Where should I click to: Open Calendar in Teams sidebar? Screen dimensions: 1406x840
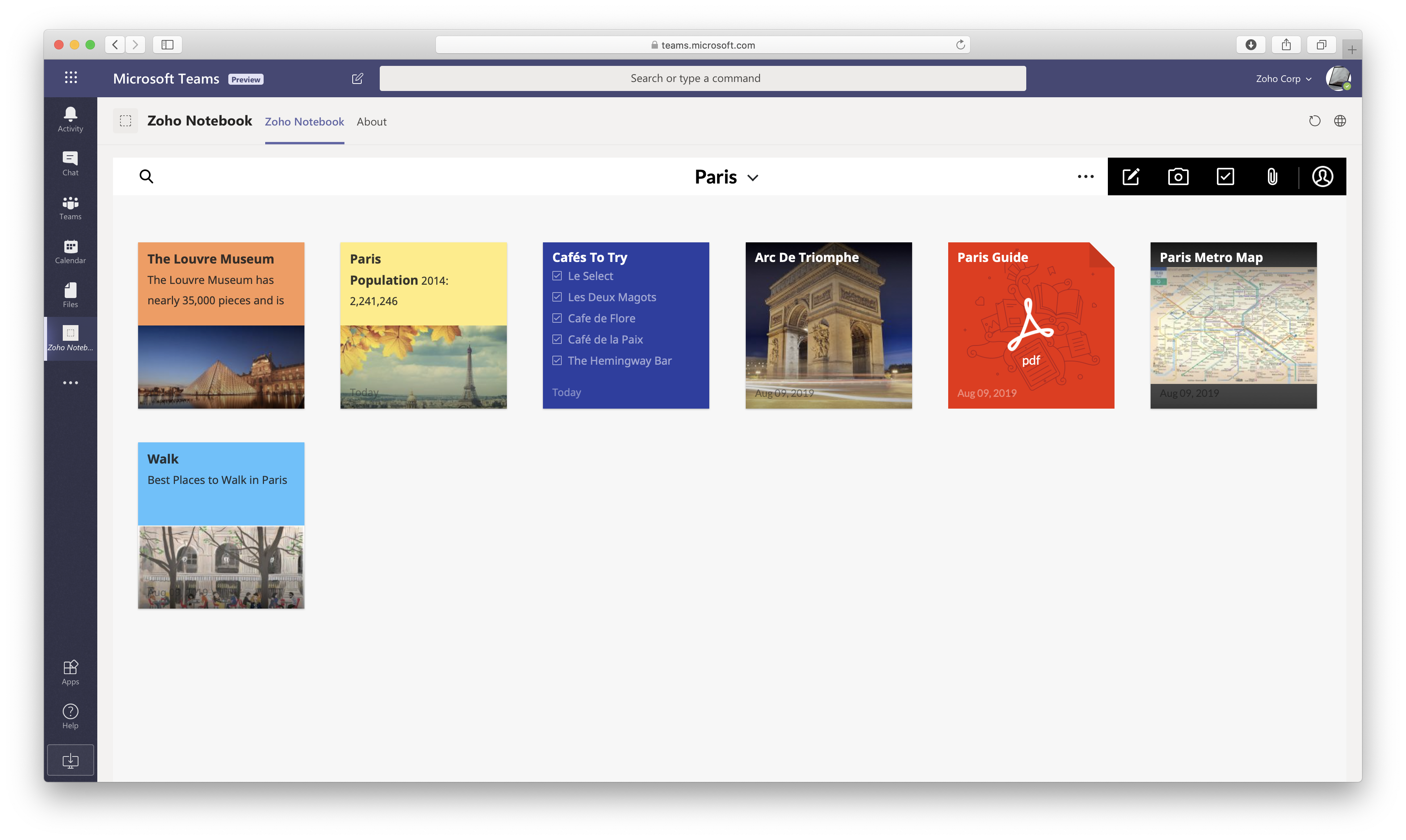coord(70,251)
